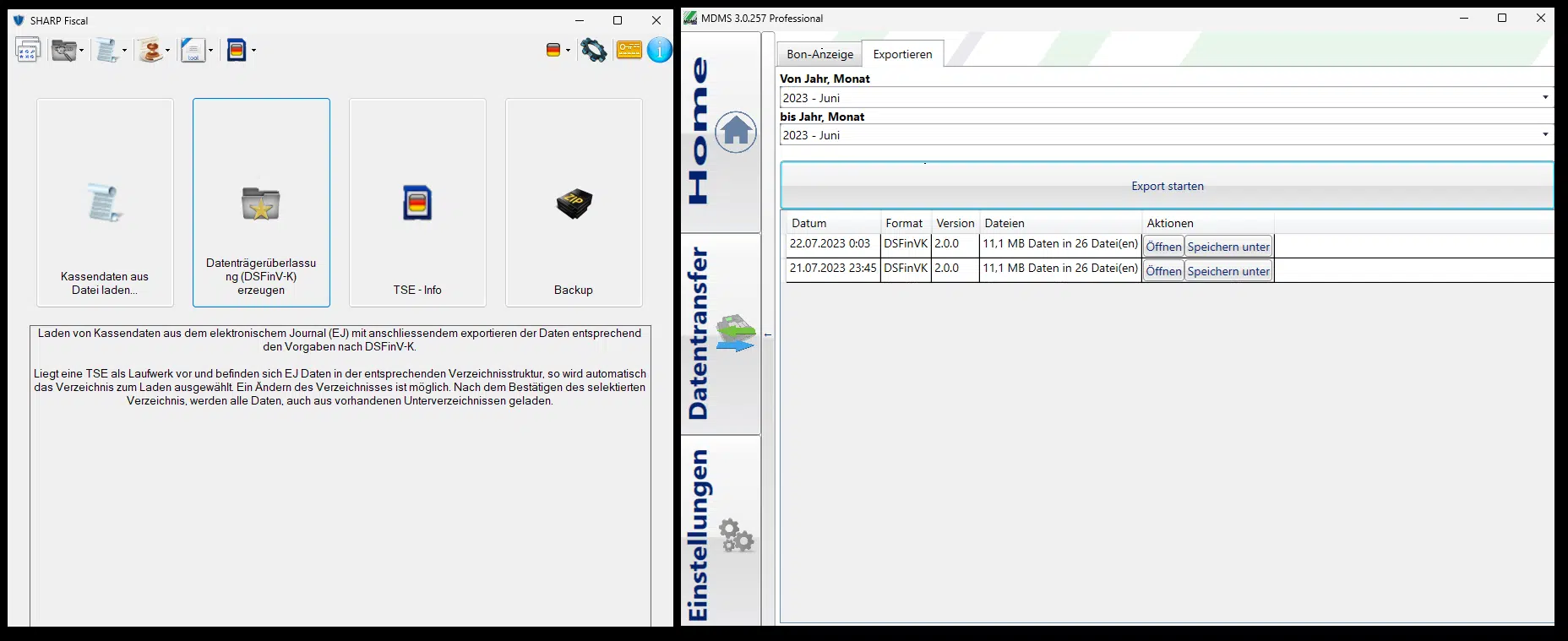Image resolution: width=1568 pixels, height=641 pixels.
Task: Switch to the Bon-Anzeige tab
Action: (819, 54)
